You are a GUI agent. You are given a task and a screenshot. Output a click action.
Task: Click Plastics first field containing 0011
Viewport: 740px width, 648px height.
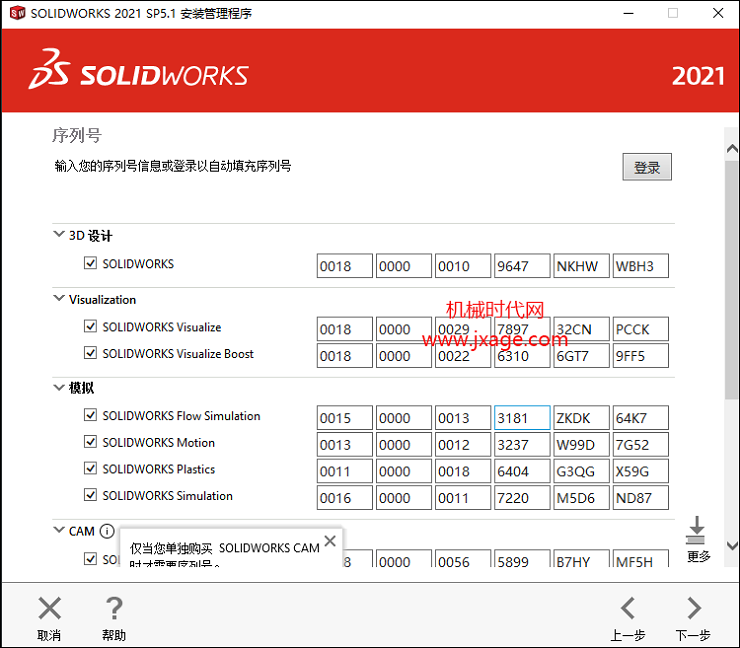(345, 471)
